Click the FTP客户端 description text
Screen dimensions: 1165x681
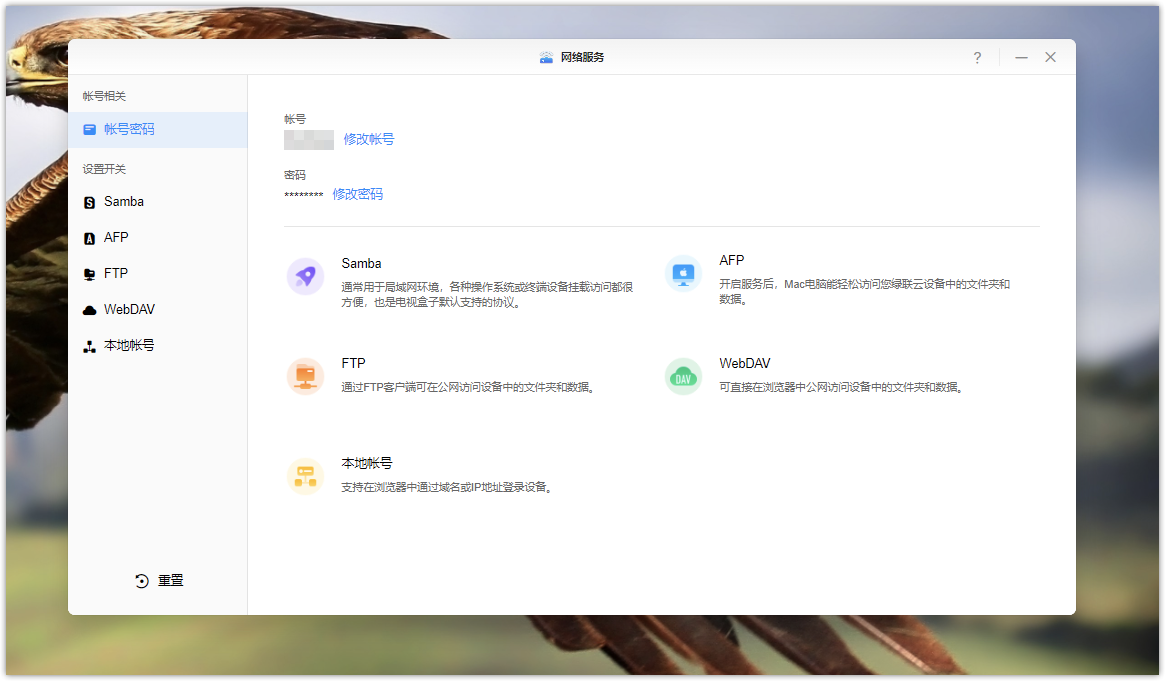click(x=468, y=387)
